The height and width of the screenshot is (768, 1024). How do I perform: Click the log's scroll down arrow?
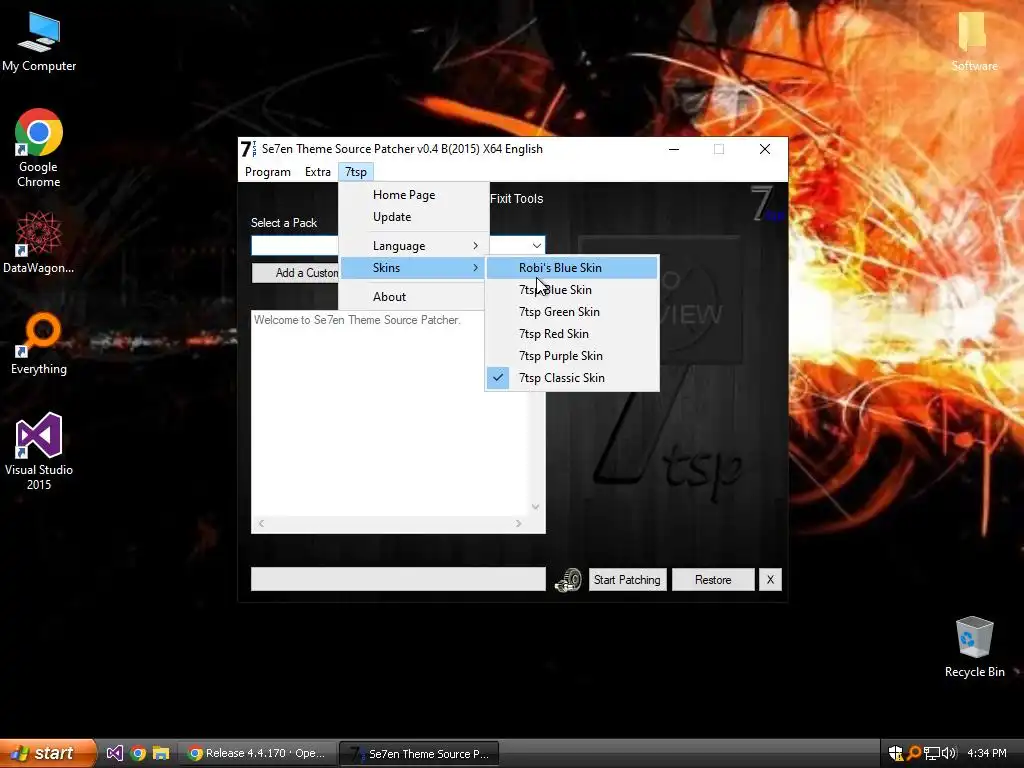point(536,507)
